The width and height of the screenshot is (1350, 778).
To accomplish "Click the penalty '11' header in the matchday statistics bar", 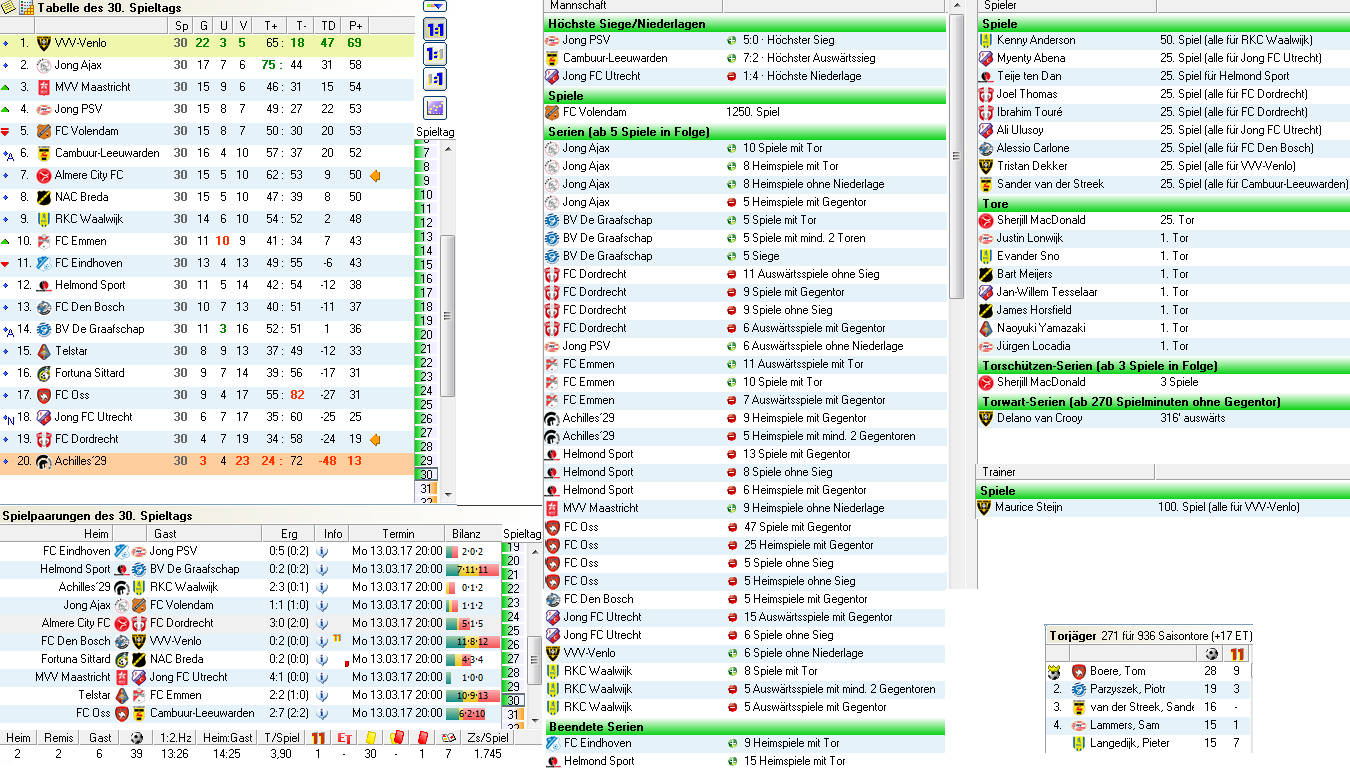I will tap(318, 737).
